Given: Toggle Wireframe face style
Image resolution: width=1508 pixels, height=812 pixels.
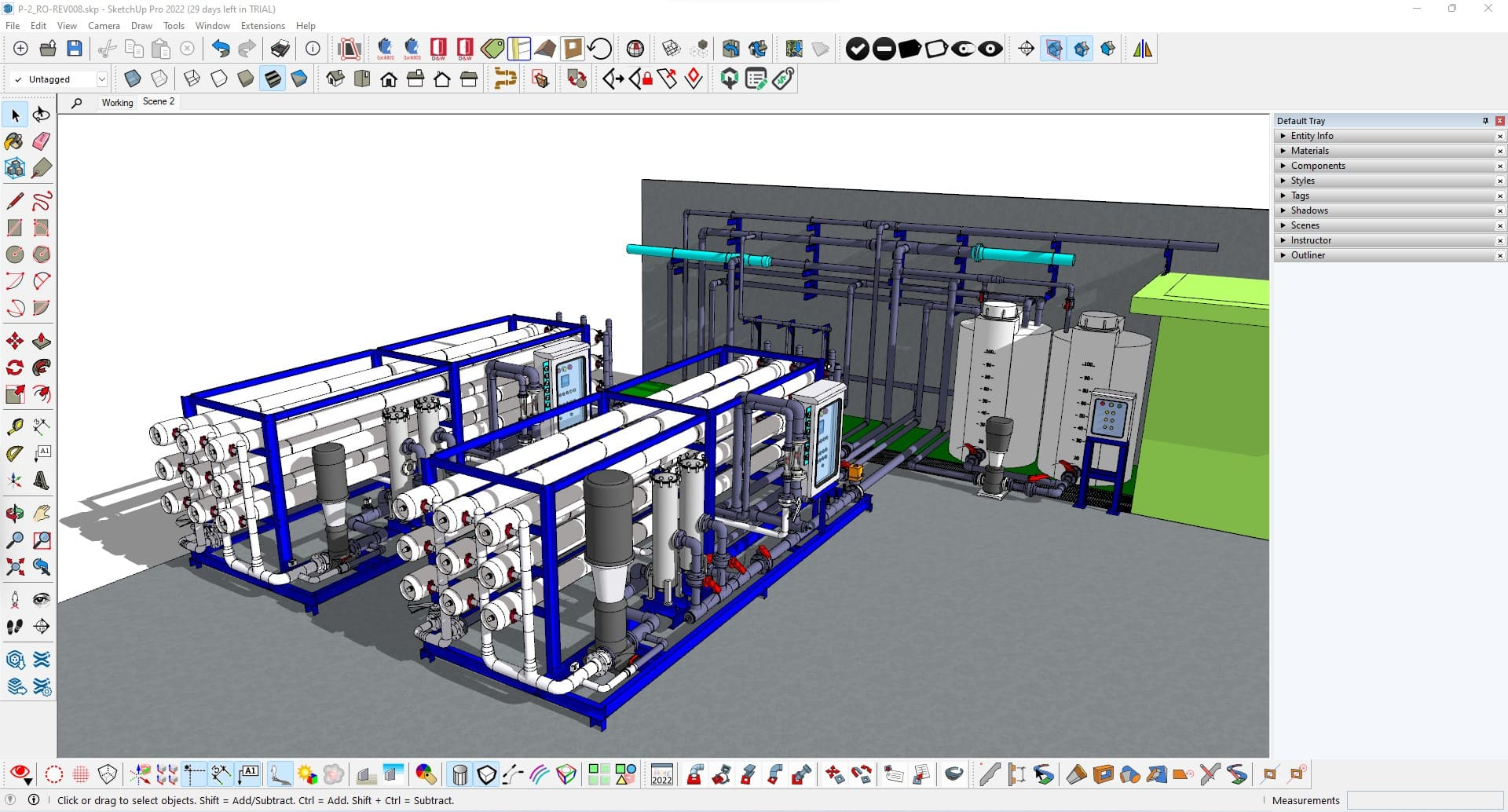Looking at the screenshot, I should click(192, 79).
